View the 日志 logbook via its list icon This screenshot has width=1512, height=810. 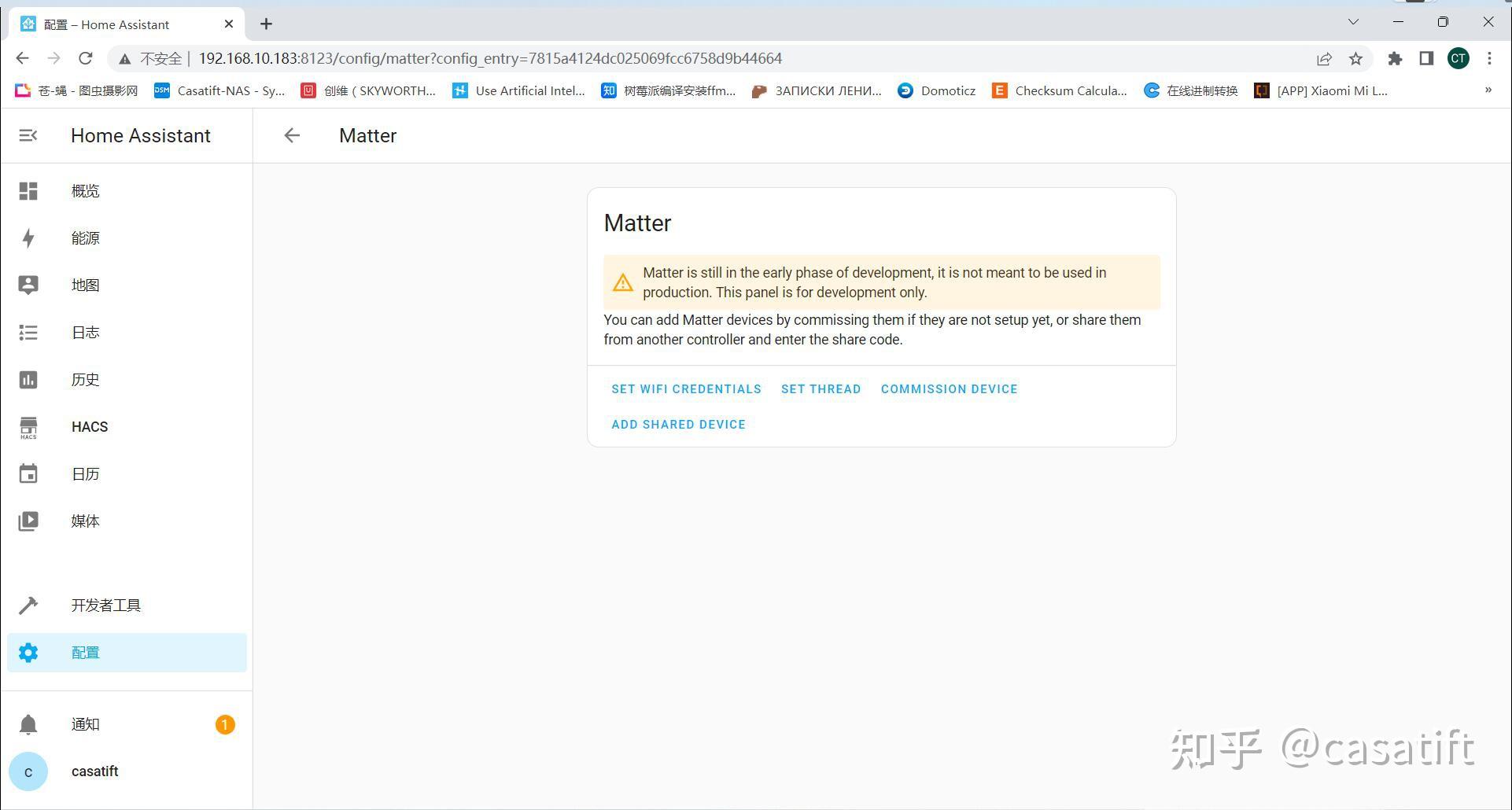click(x=28, y=332)
